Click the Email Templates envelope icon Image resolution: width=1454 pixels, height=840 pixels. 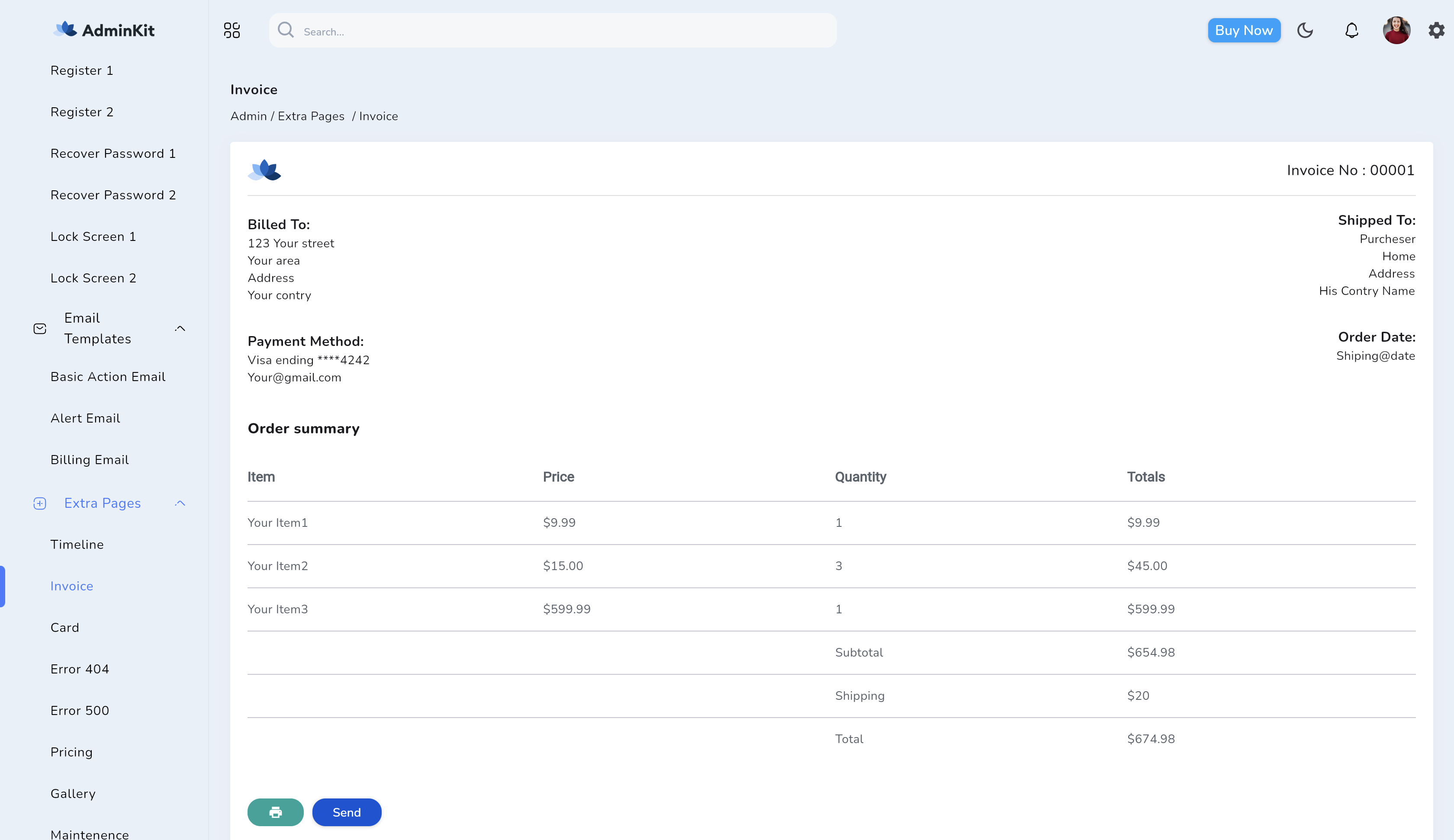(x=39, y=328)
